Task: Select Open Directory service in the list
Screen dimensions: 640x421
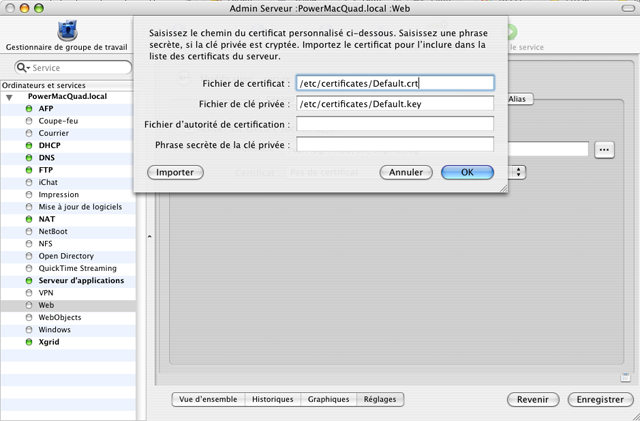Action: point(69,256)
